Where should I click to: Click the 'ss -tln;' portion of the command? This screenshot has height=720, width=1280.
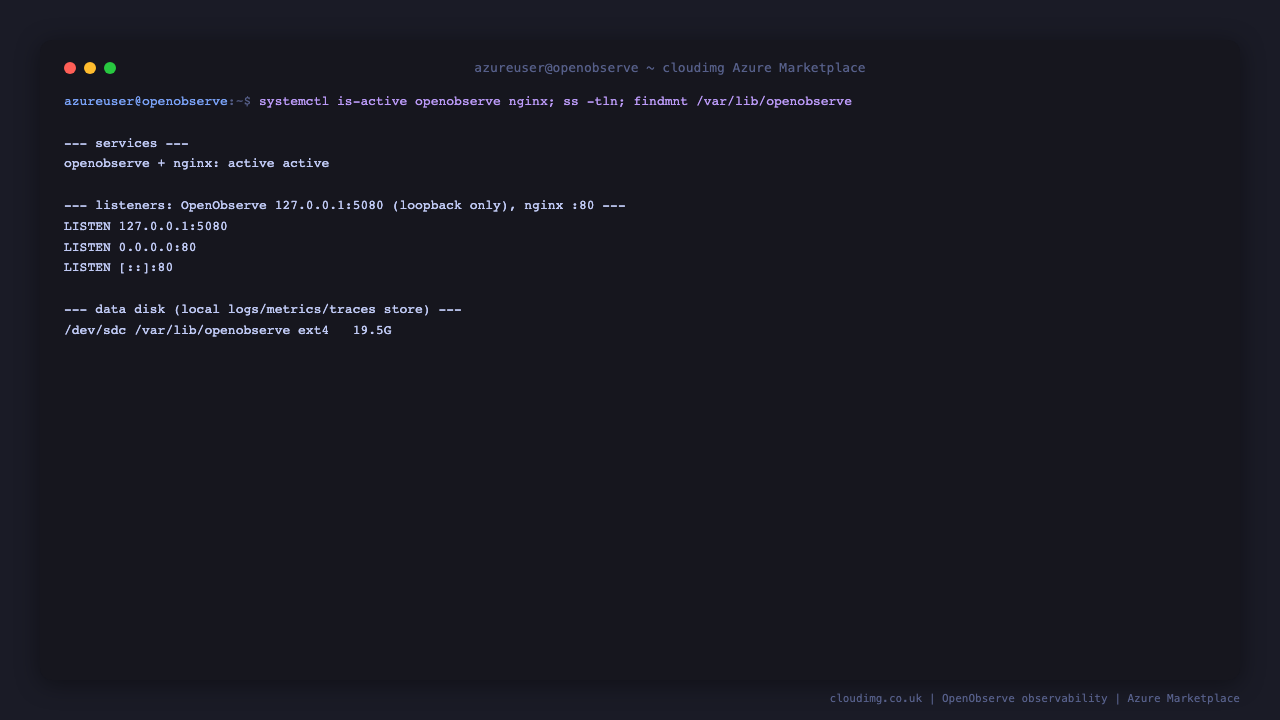tap(594, 101)
